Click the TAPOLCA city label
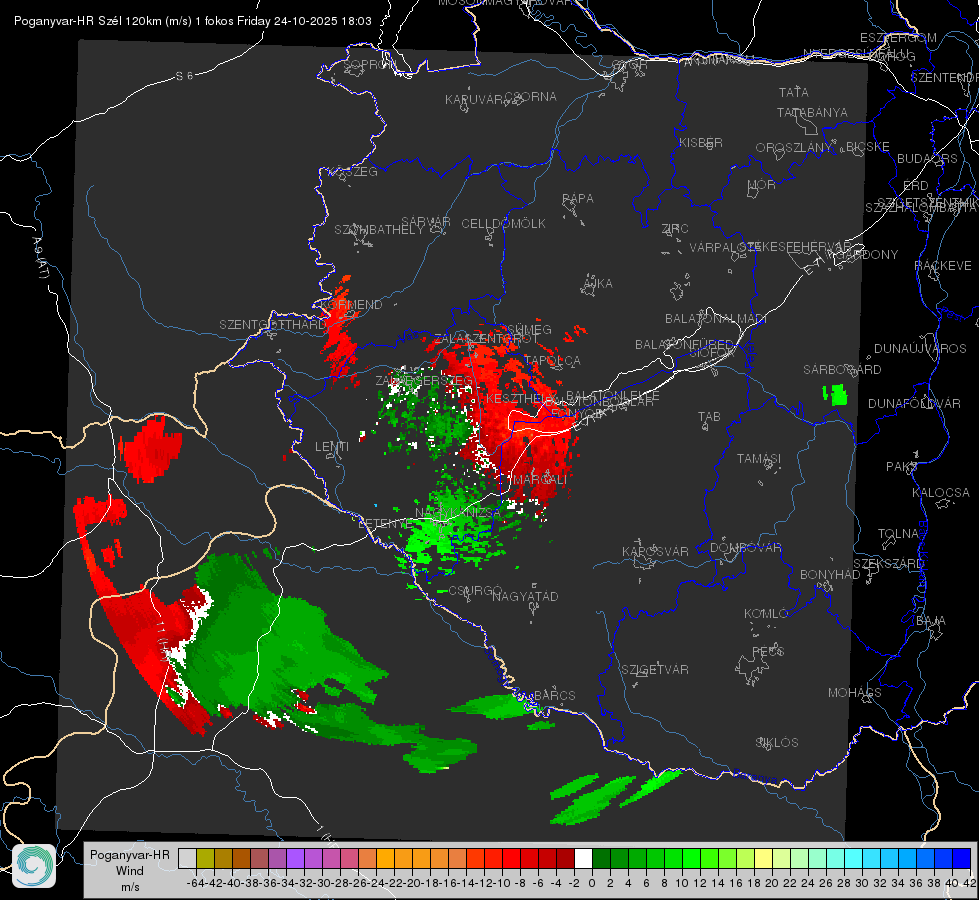This screenshot has width=979, height=900. (553, 361)
